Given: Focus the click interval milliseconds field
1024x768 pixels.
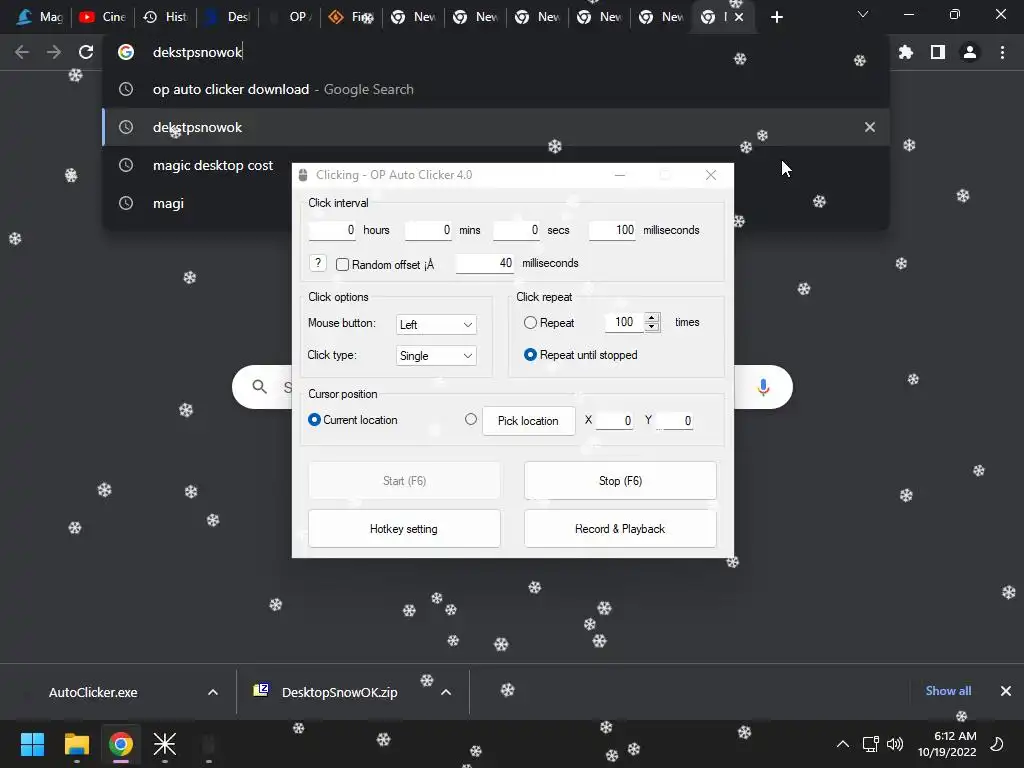Looking at the screenshot, I should 613,230.
